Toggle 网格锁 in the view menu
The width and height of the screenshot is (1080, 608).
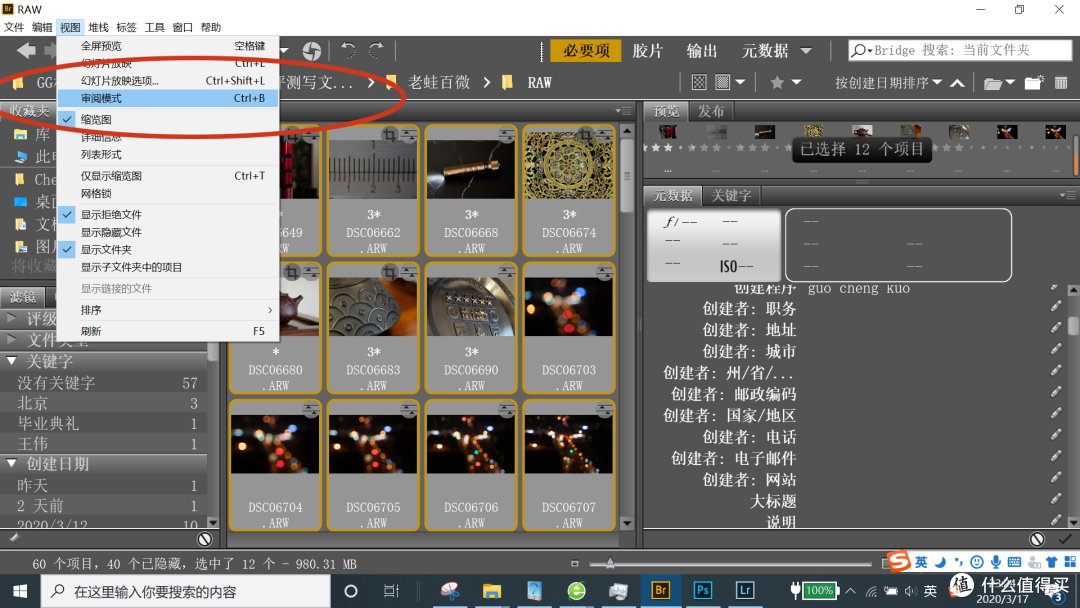168,193
